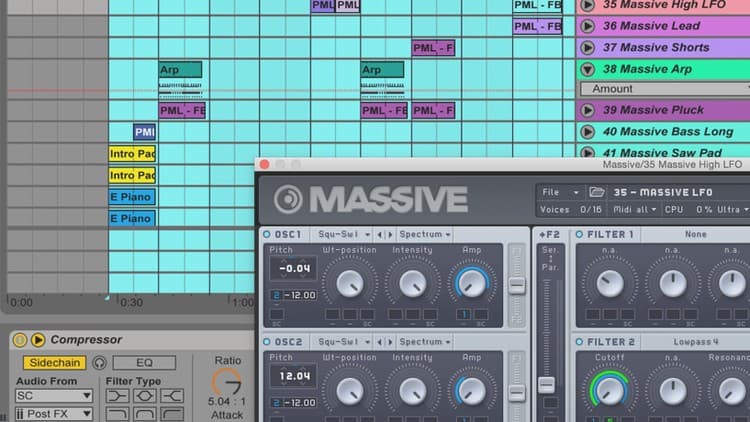Click the OSC2 Intensity knob

pyautogui.click(x=412, y=391)
